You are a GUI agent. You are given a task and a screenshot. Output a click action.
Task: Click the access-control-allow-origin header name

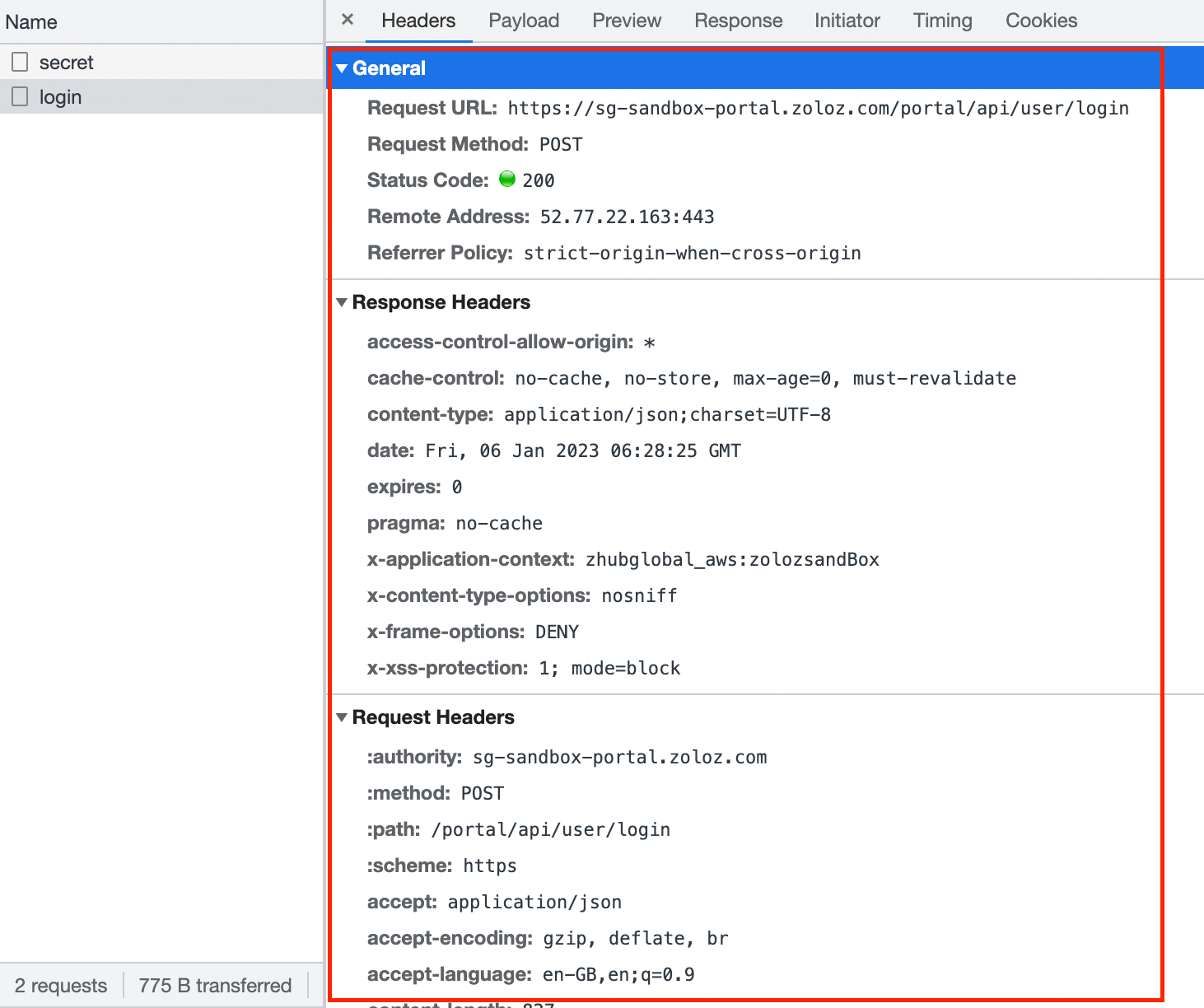tap(501, 342)
